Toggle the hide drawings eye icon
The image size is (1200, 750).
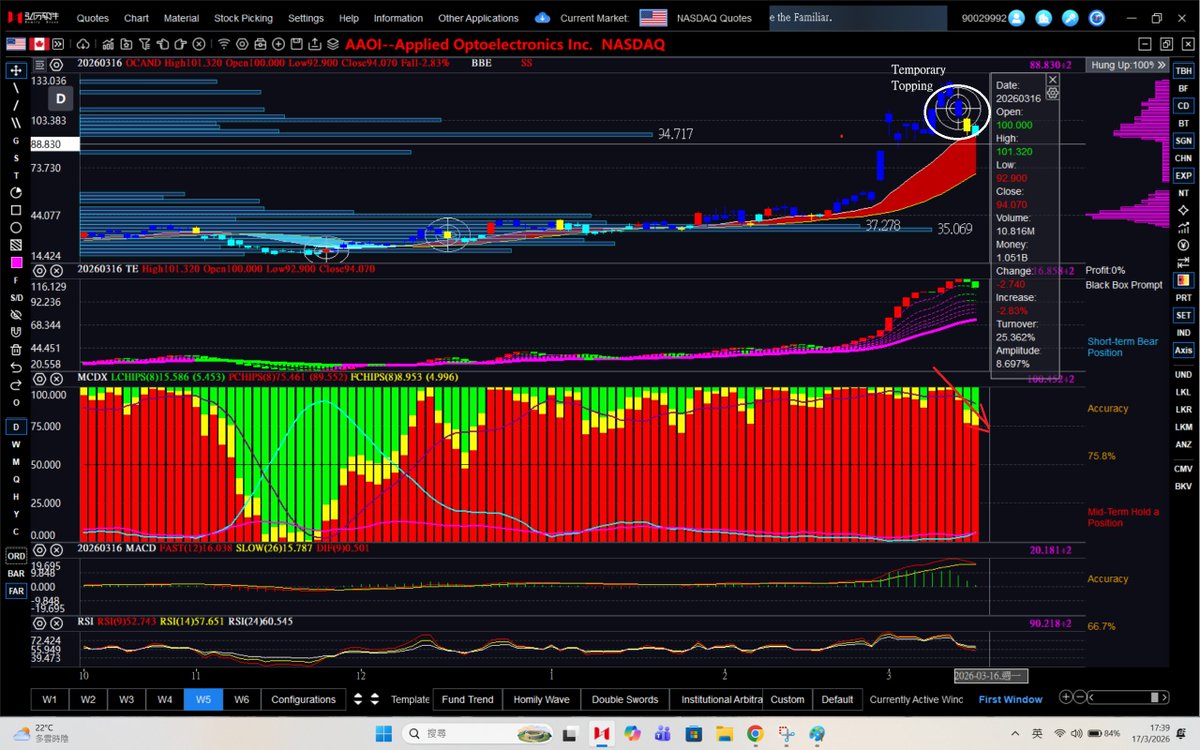16,314
